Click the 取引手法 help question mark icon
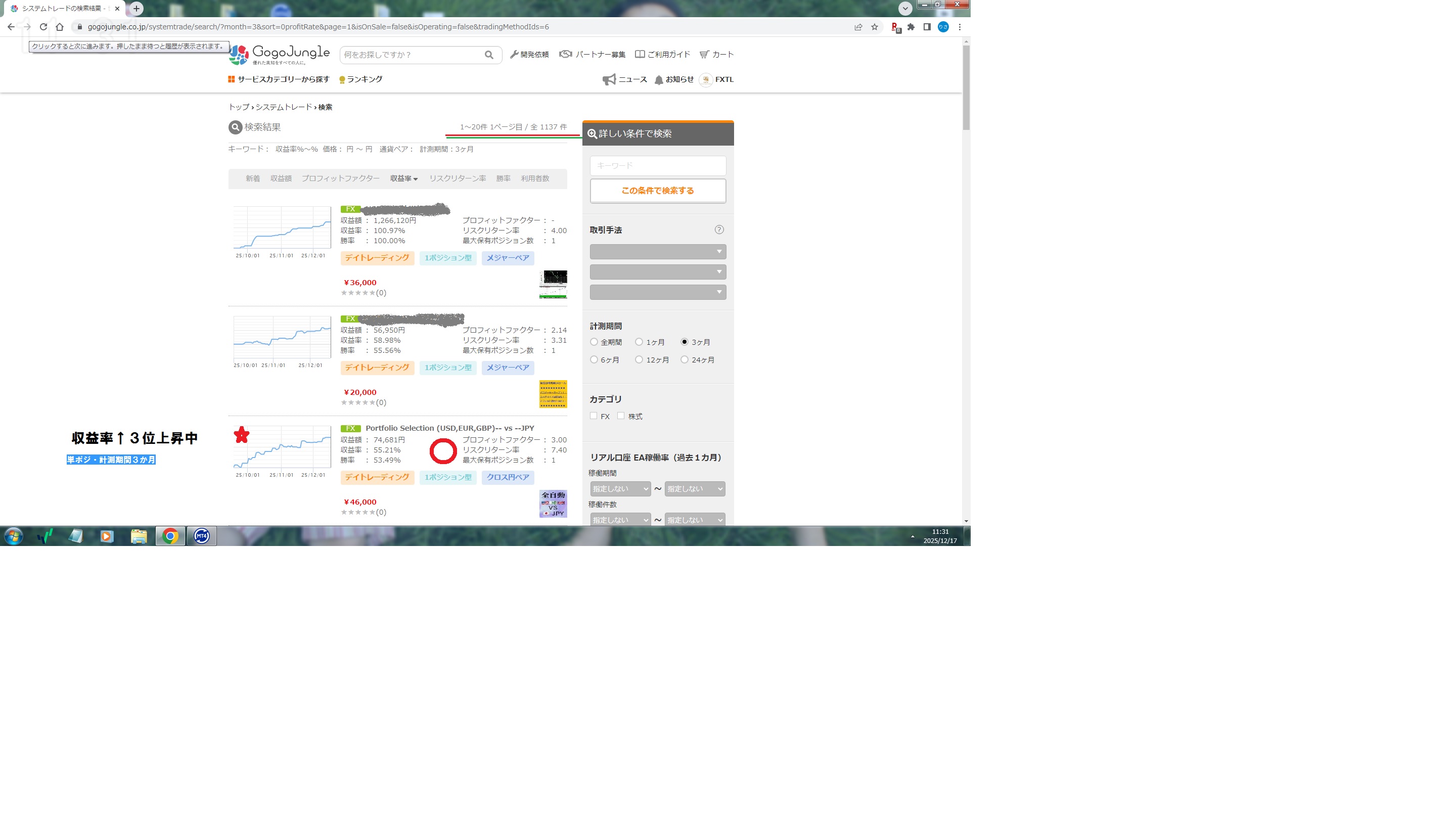This screenshot has height=819, width=1456. [x=719, y=230]
